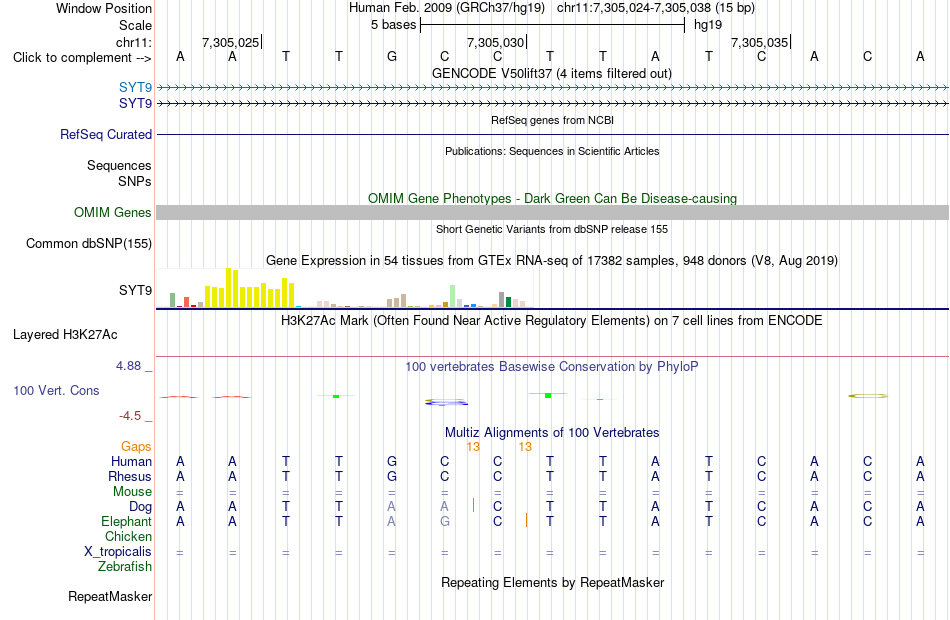950x620 pixels.
Task: Click the orange insertion bar in Dog row
Action: point(473,505)
